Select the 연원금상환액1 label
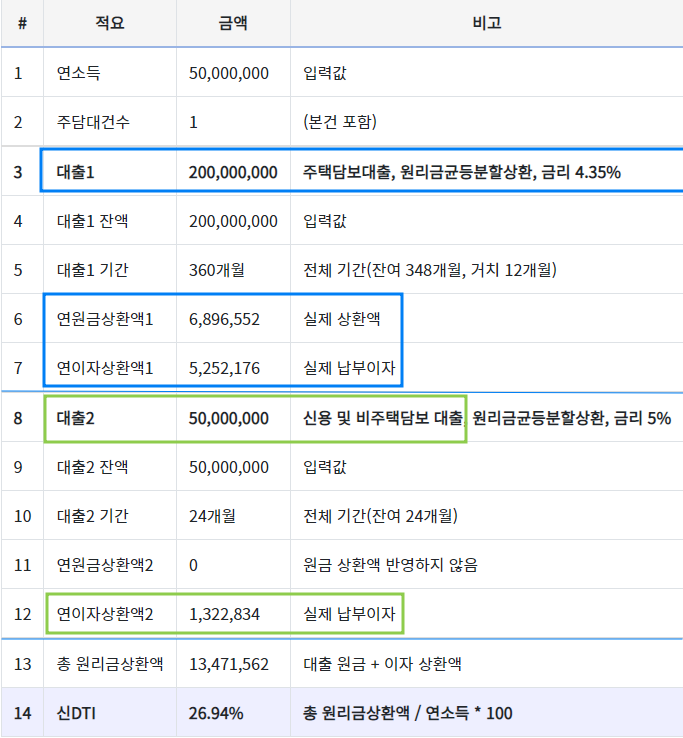Image resolution: width=683 pixels, height=738 pixels. tap(105, 319)
